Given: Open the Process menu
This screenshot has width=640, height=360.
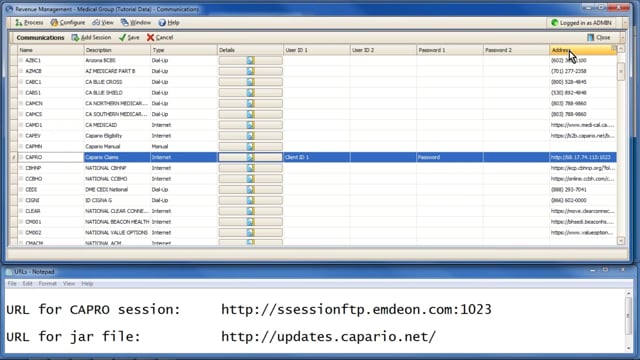Looking at the screenshot, I should (29, 23).
